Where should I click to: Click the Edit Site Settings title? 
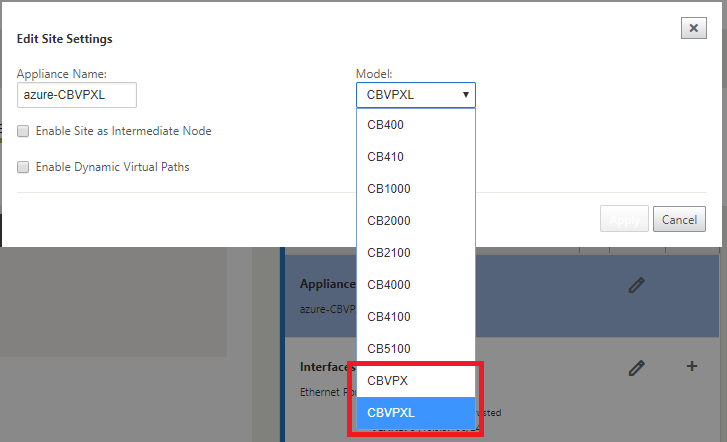click(64, 39)
